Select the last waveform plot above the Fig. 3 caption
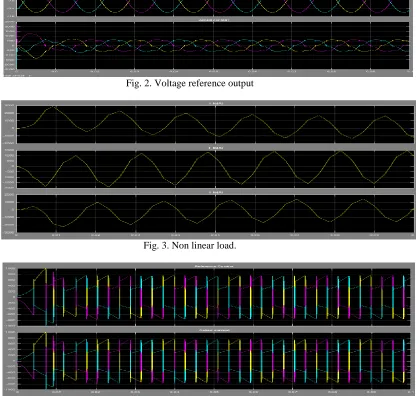 coord(215,214)
